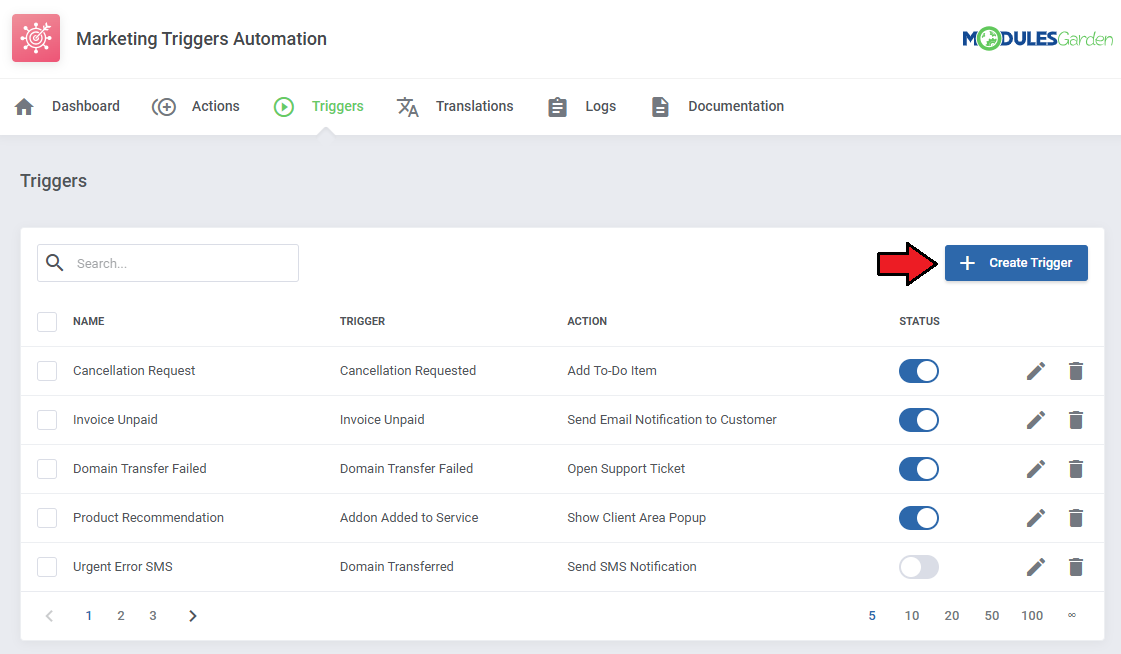Disable the Cancellation Request status toggle
This screenshot has height=654, width=1121.
[919, 371]
